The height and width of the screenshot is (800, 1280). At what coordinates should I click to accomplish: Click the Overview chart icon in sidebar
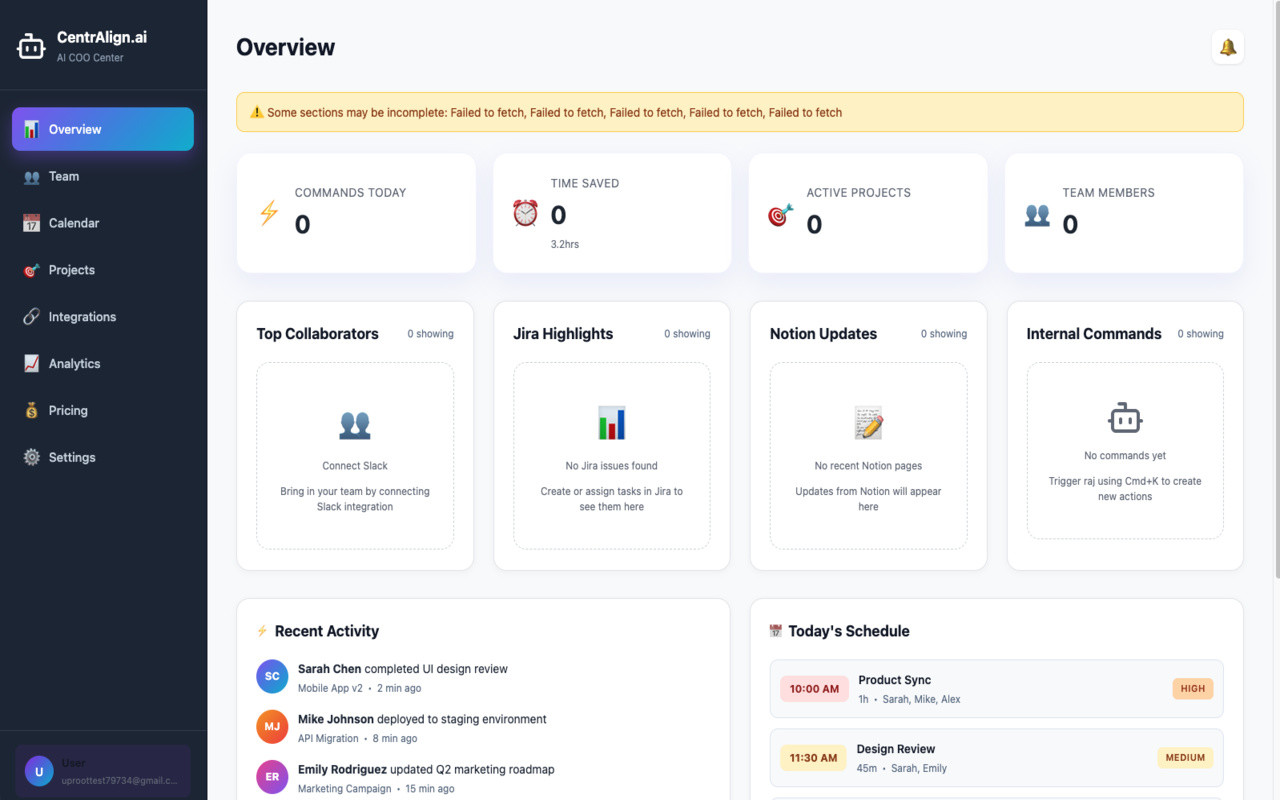point(32,129)
